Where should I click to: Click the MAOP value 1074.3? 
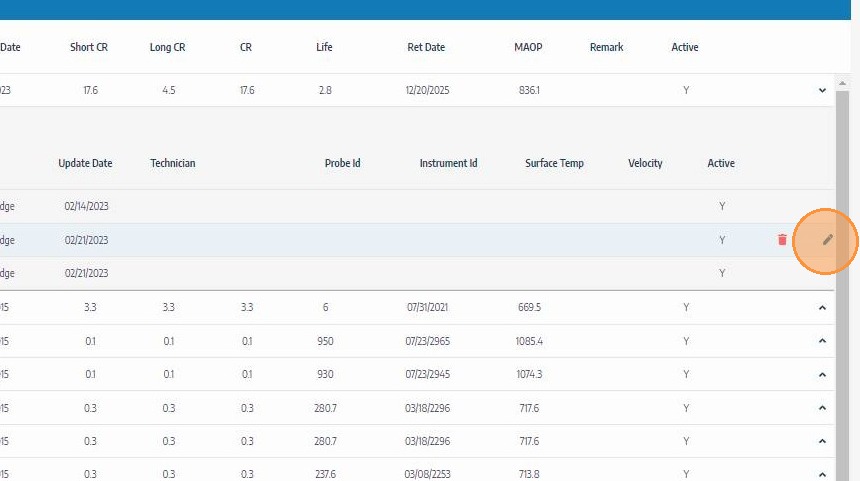pos(529,374)
